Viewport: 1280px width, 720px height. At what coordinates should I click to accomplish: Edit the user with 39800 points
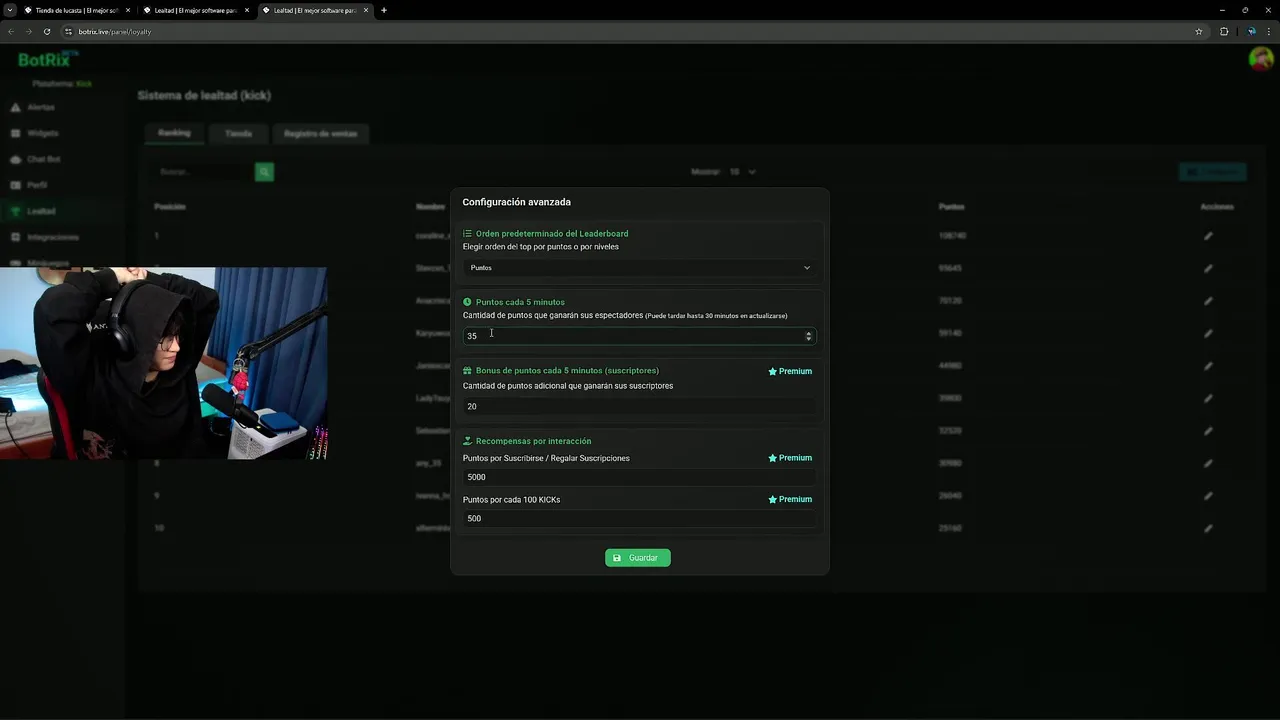tap(1208, 398)
